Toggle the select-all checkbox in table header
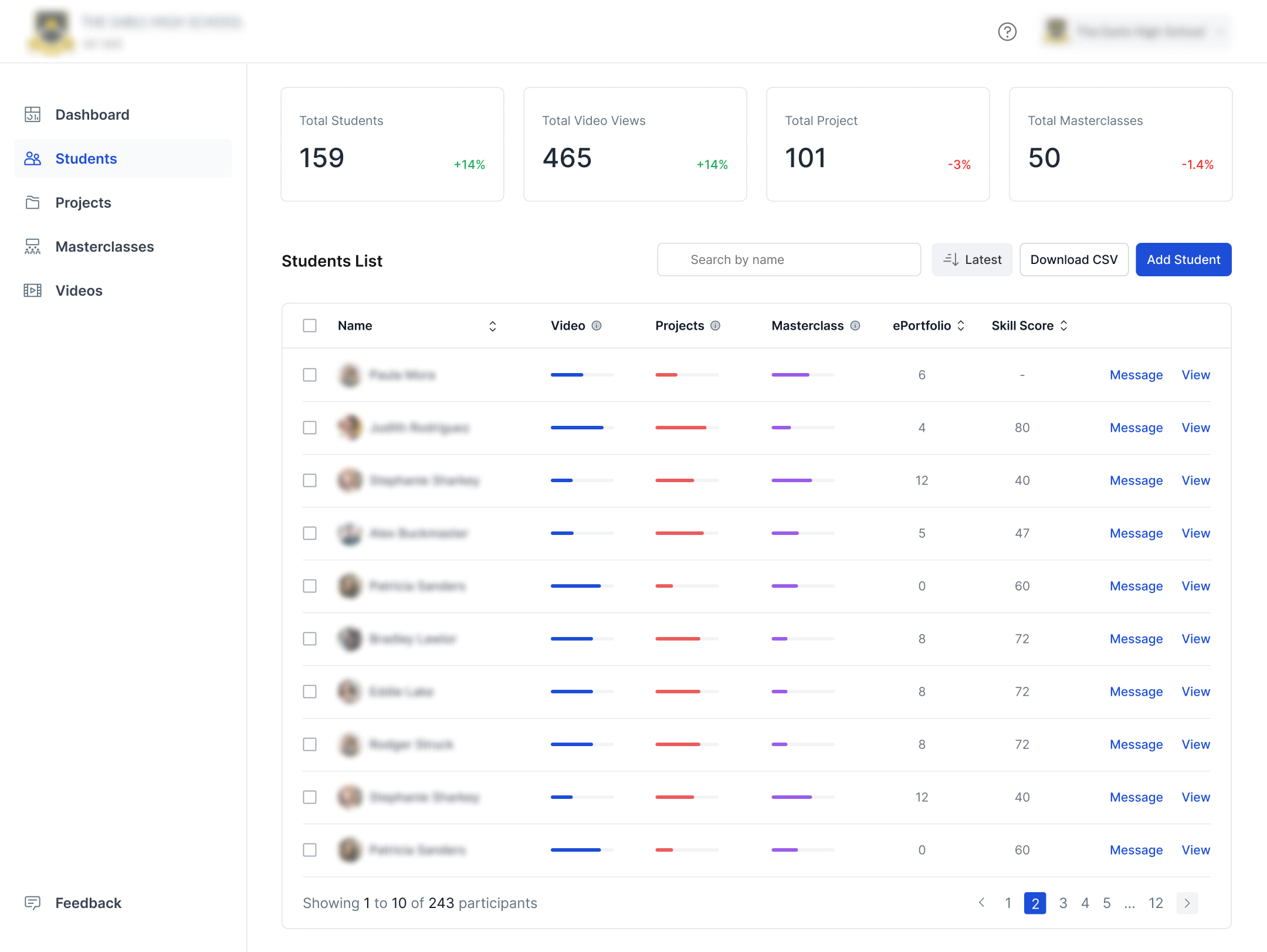Image resolution: width=1267 pixels, height=952 pixels. pos(310,326)
